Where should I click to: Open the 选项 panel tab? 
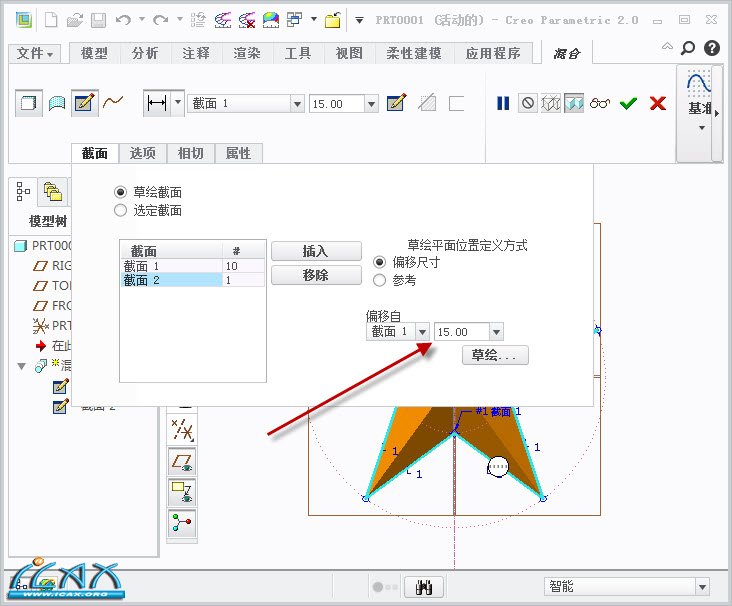[x=142, y=153]
